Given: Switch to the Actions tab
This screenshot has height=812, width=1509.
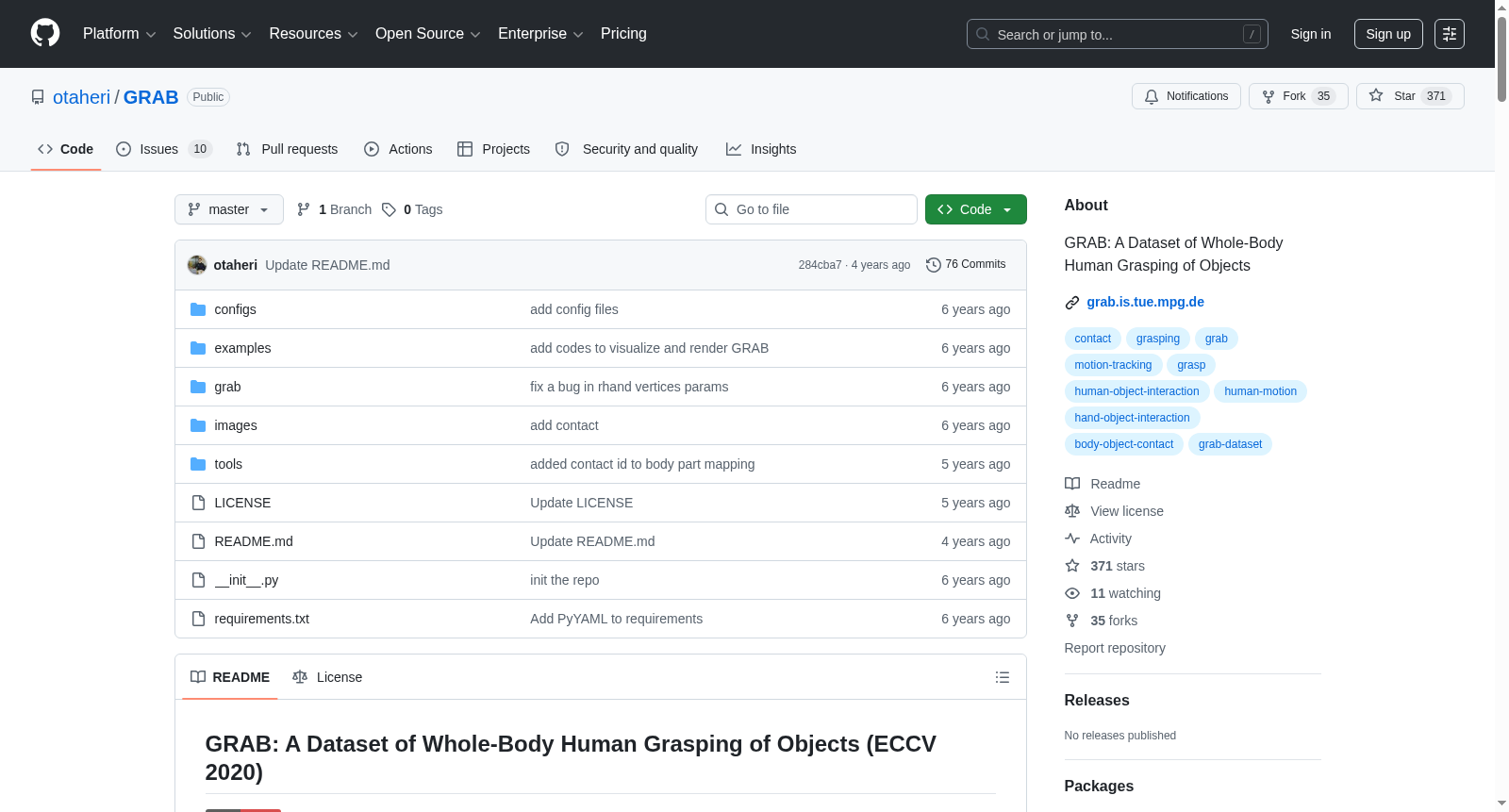Looking at the screenshot, I should tap(398, 149).
